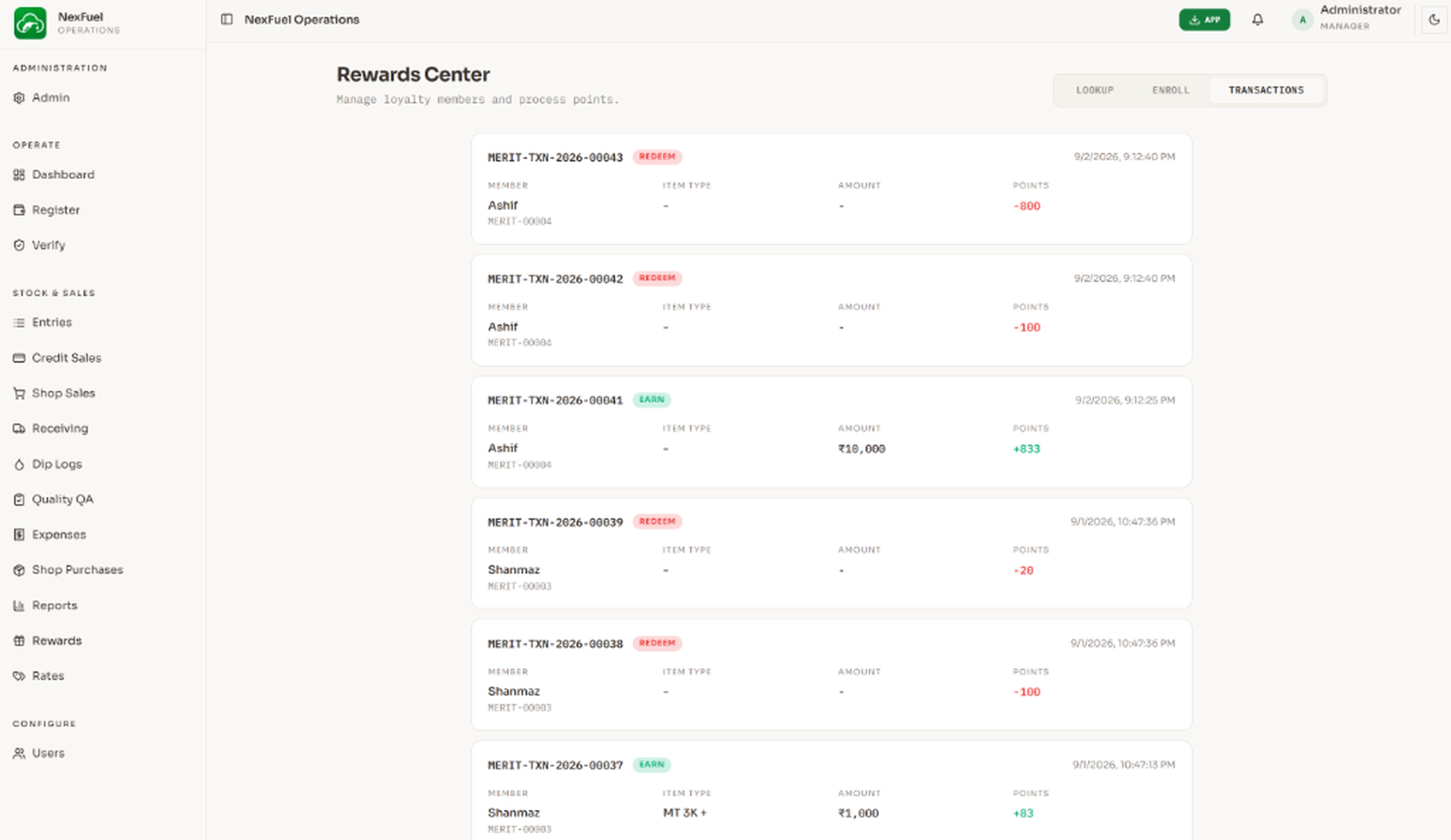Click the Rewards Center heading
This screenshot has width=1451, height=840.
click(x=413, y=74)
